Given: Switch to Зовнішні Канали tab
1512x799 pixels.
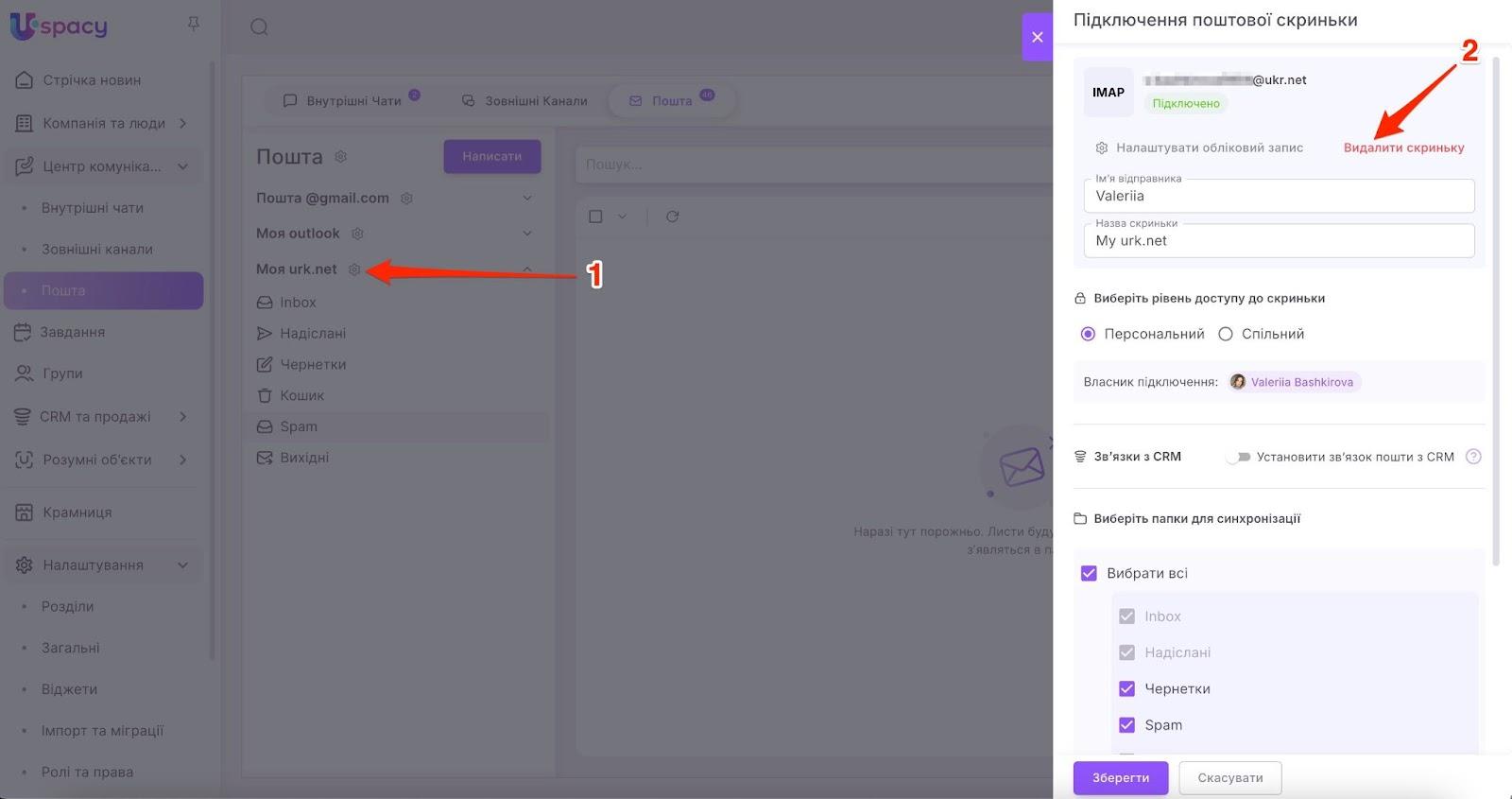Looking at the screenshot, I should [x=524, y=100].
